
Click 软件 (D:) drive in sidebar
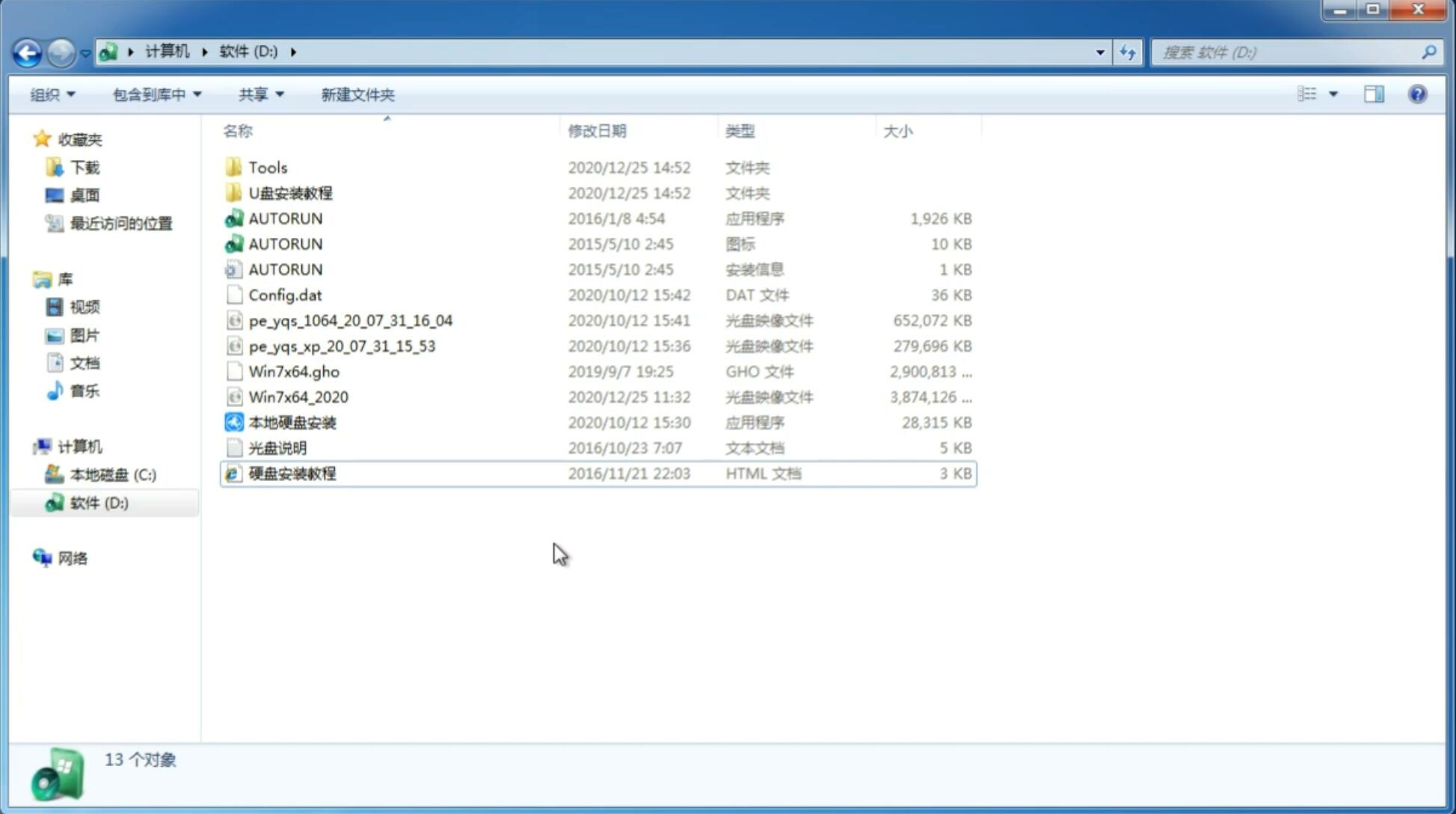click(98, 503)
